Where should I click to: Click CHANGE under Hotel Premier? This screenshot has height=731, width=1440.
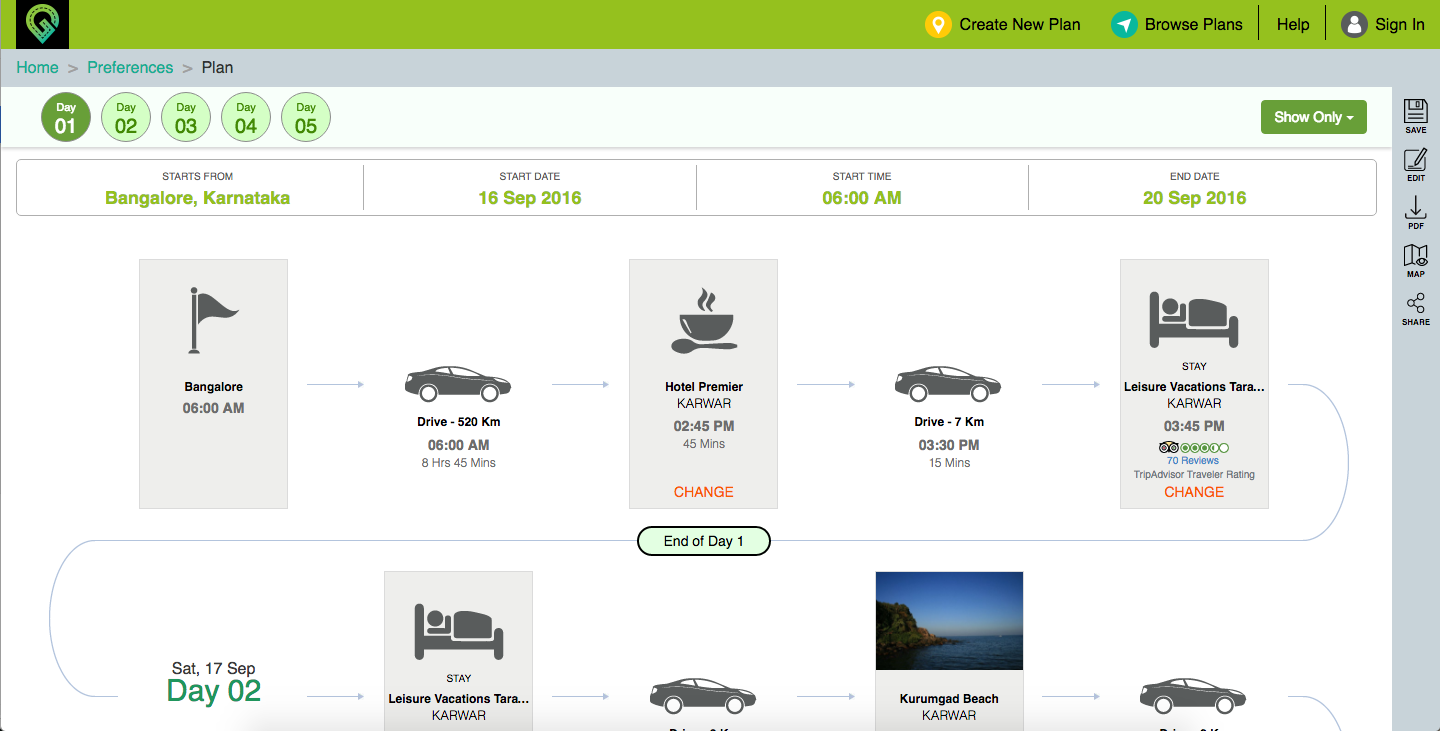(x=703, y=492)
